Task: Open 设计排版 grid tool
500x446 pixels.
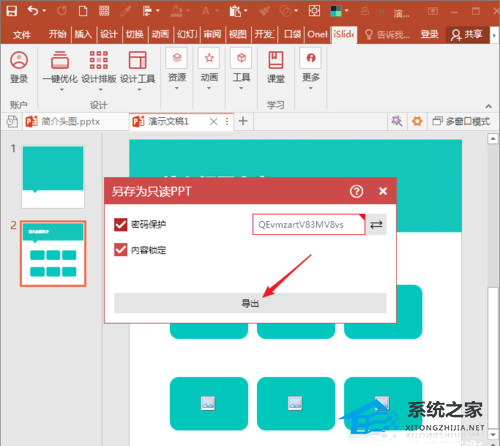Action: 99,68
